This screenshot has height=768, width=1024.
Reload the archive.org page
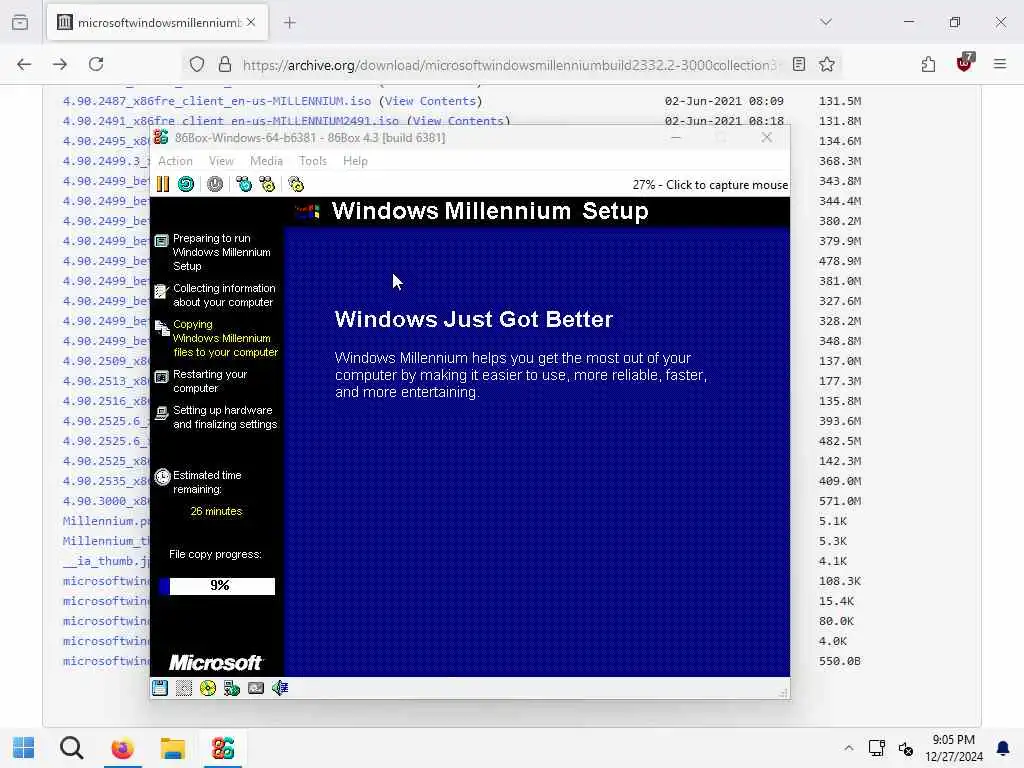(96, 64)
